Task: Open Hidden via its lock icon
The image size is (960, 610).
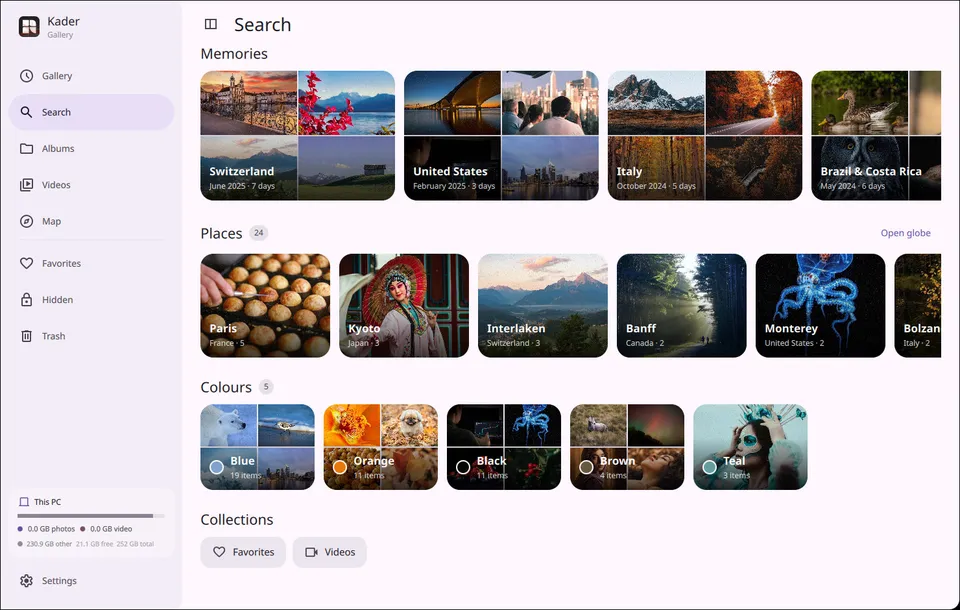Action: pos(26,299)
